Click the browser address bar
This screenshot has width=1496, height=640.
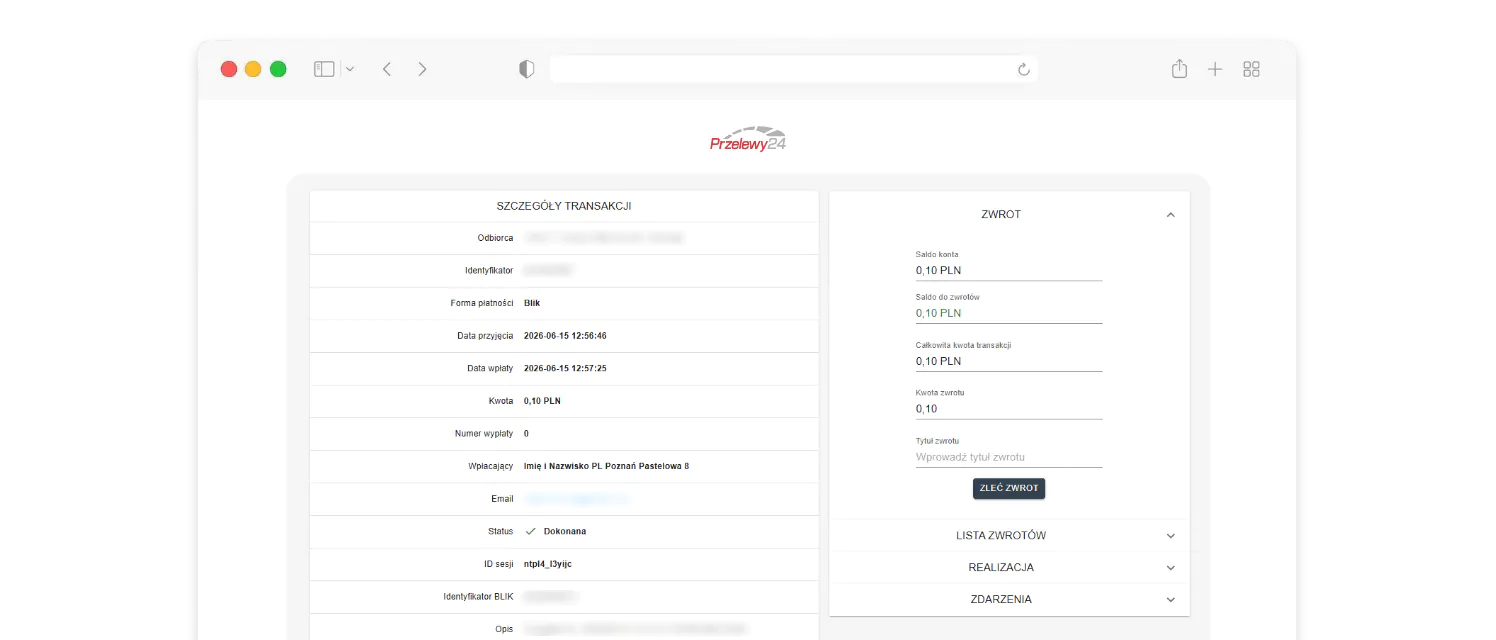point(793,69)
